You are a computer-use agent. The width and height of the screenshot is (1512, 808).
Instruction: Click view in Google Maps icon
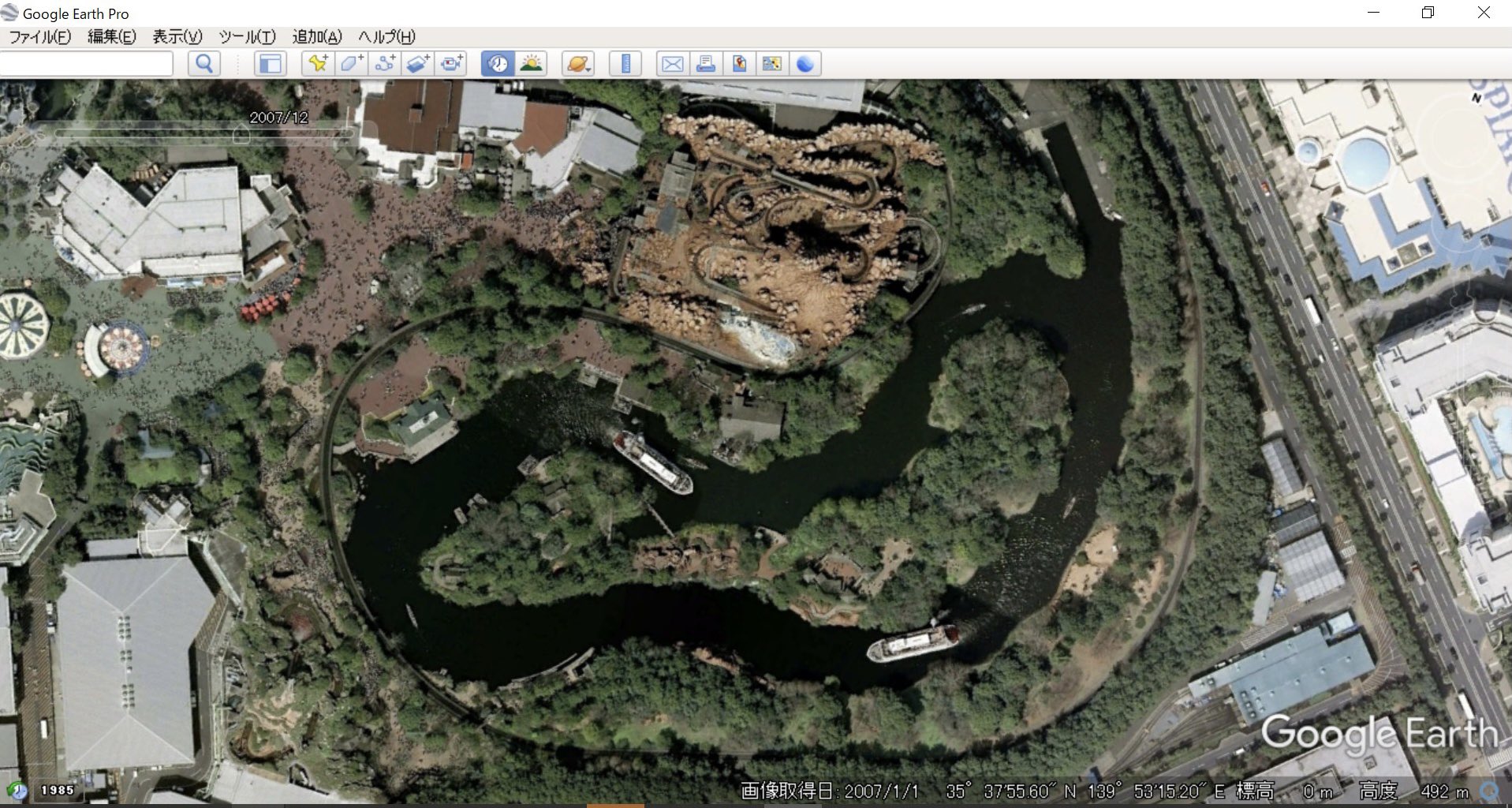coord(772,64)
